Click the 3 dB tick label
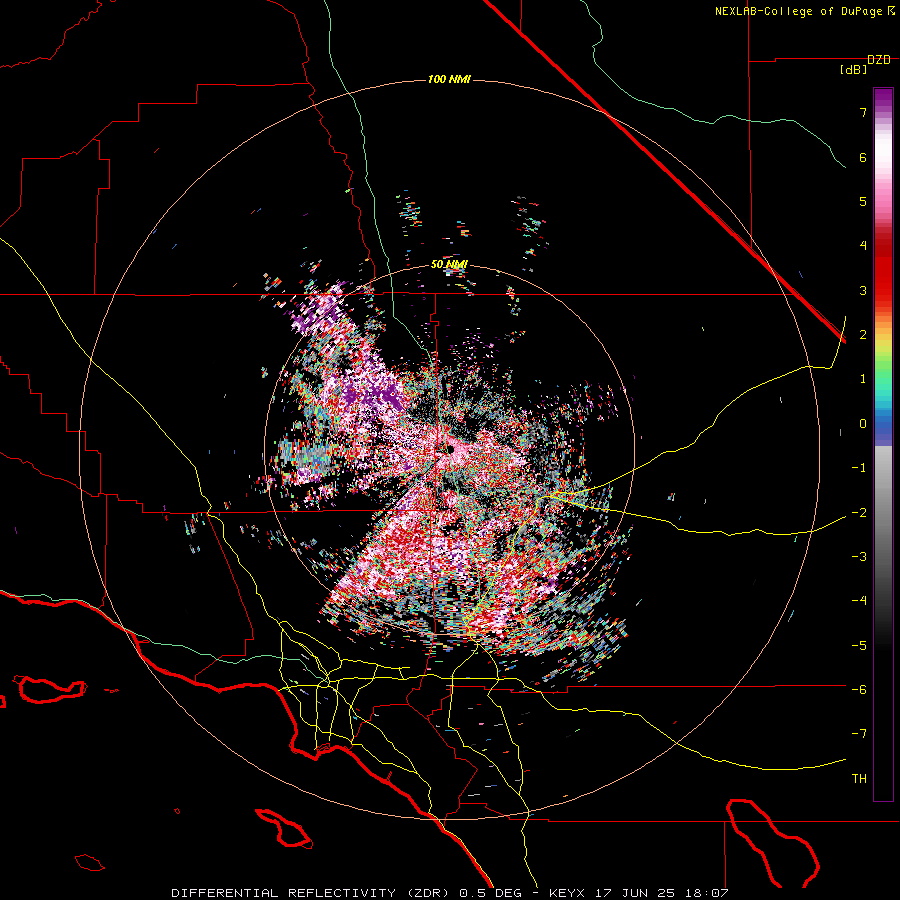The width and height of the screenshot is (900, 900). pyautogui.click(x=863, y=290)
